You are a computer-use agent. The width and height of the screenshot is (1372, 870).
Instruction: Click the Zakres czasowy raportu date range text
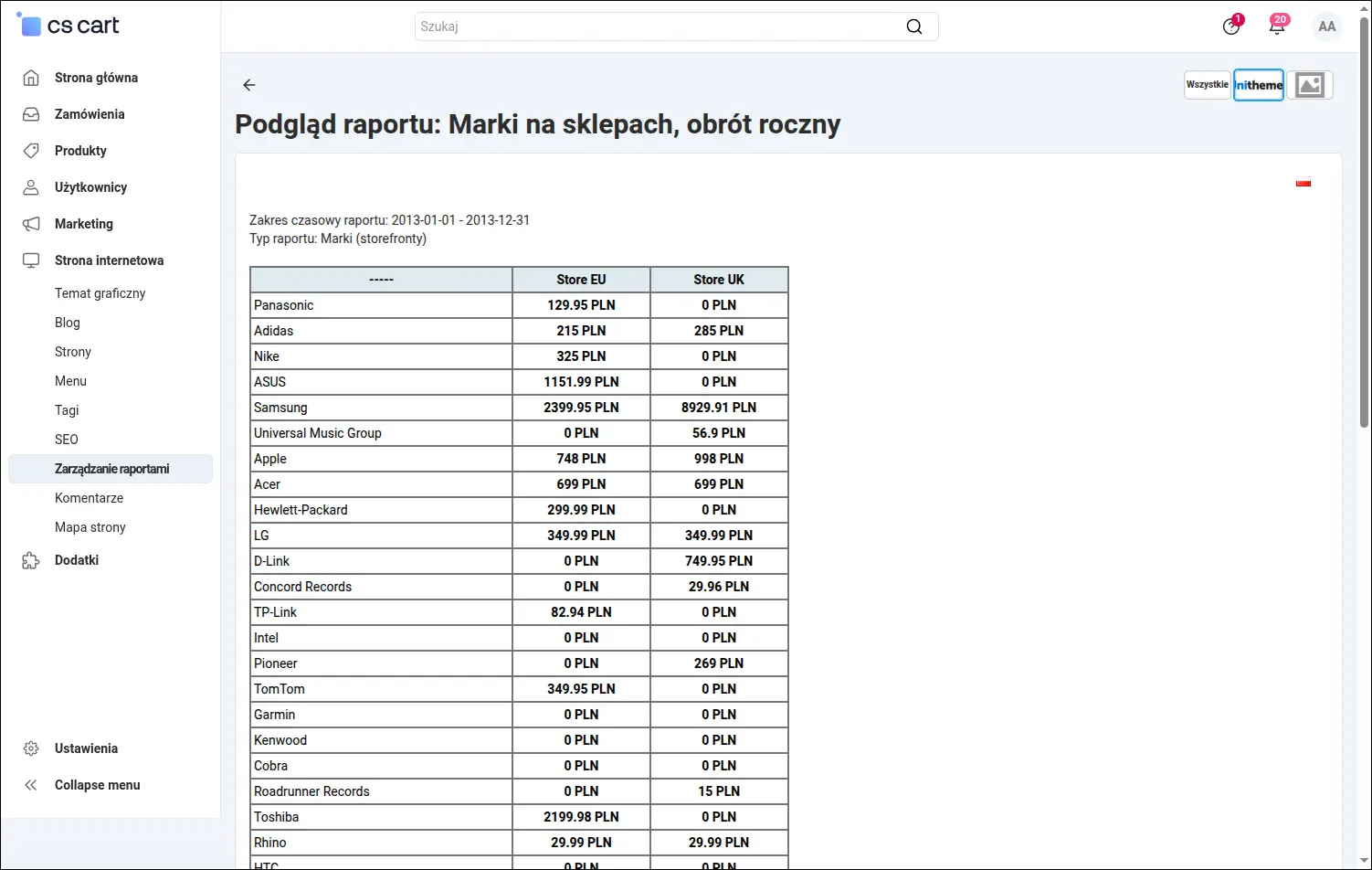(390, 220)
